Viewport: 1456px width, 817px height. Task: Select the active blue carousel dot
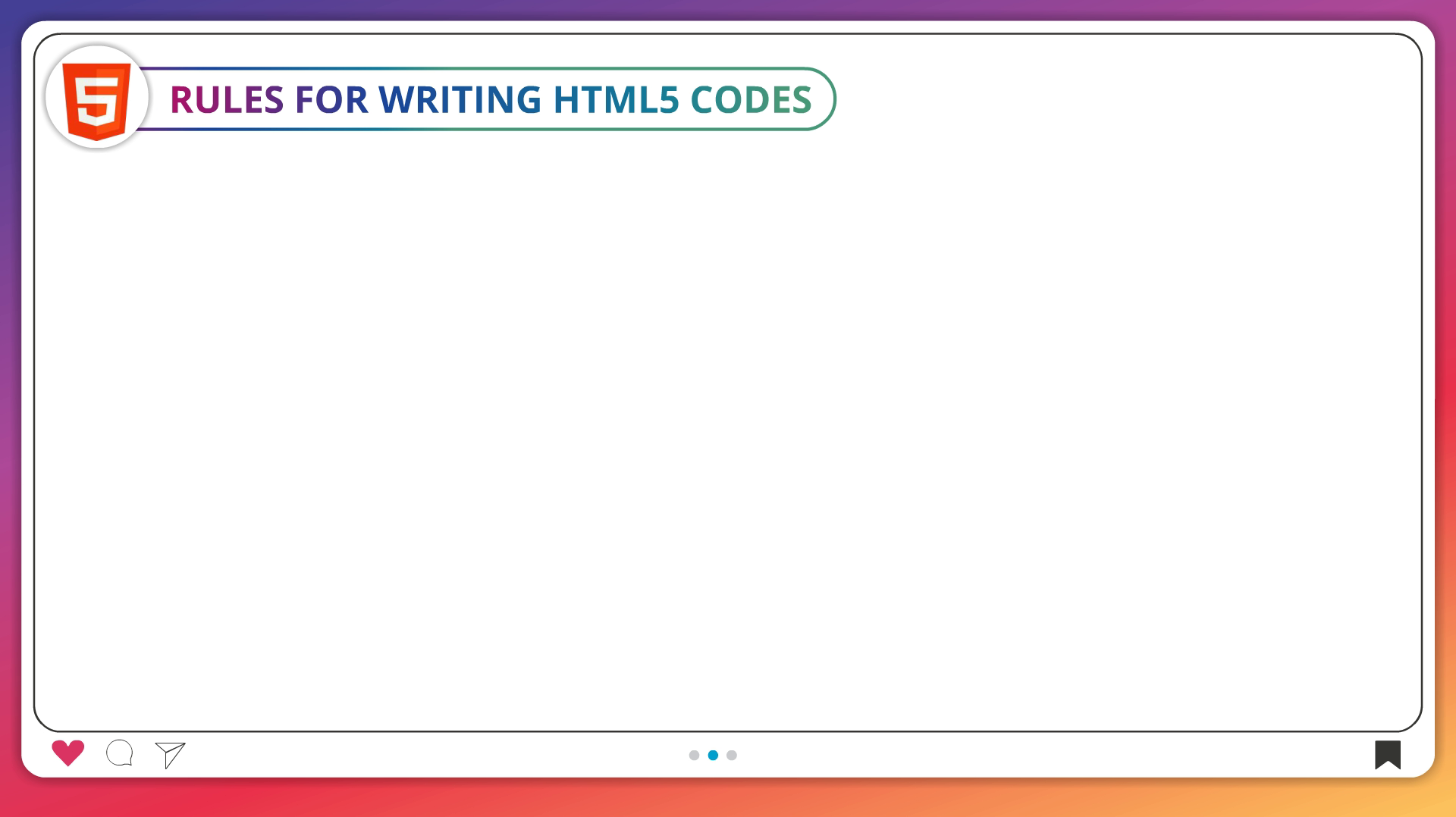713,755
